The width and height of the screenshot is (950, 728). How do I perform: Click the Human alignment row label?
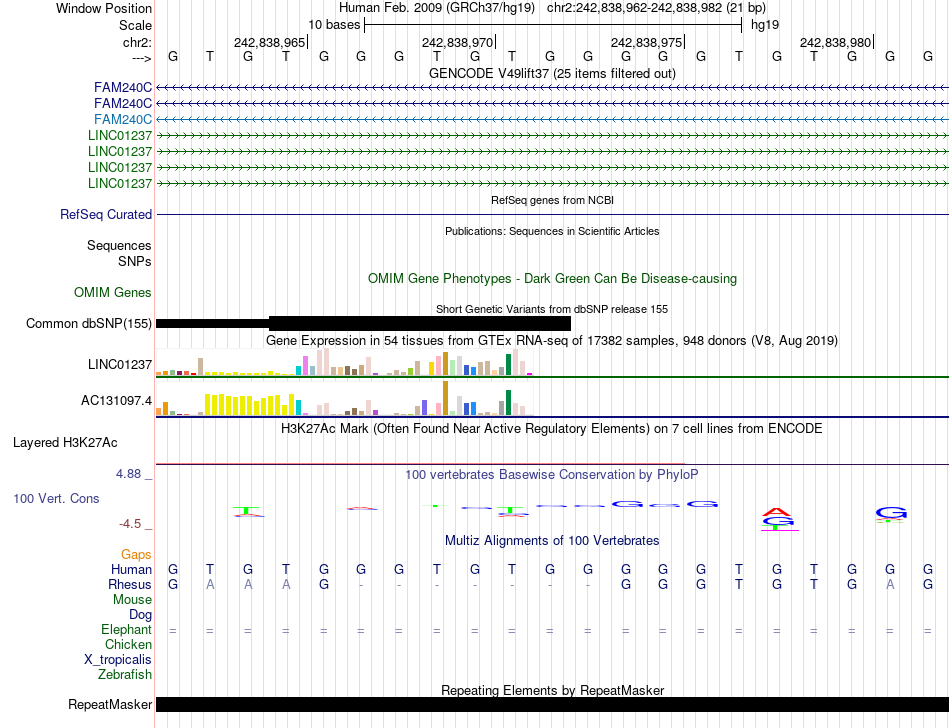click(131, 569)
